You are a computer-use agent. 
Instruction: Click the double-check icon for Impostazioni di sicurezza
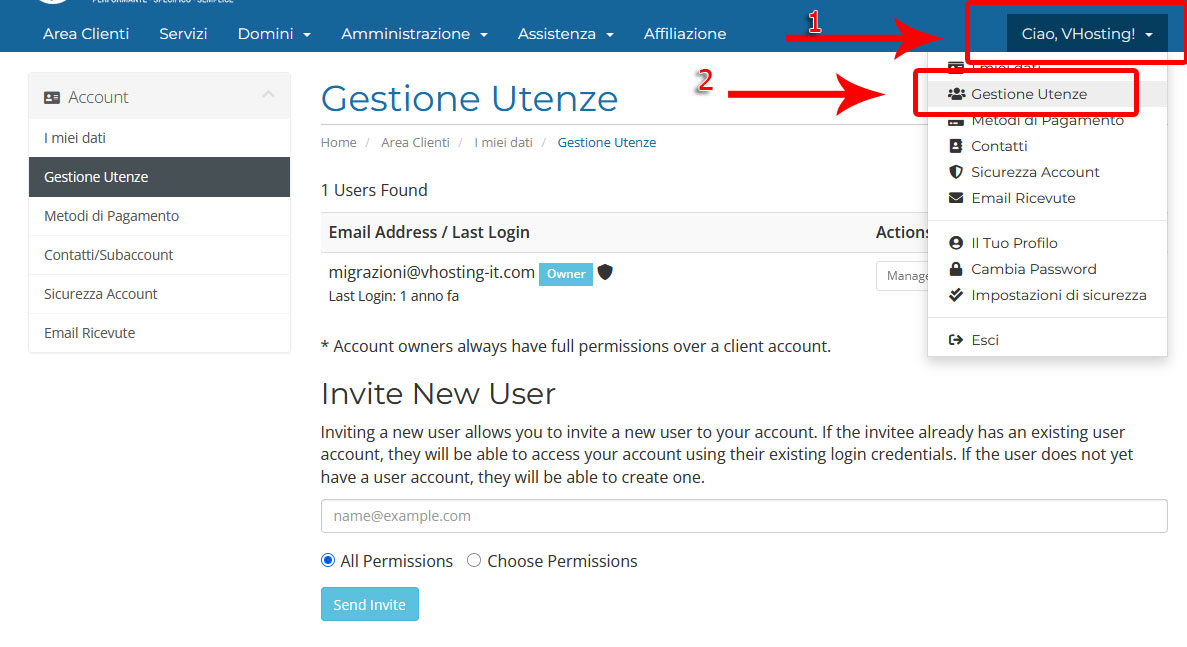click(956, 295)
